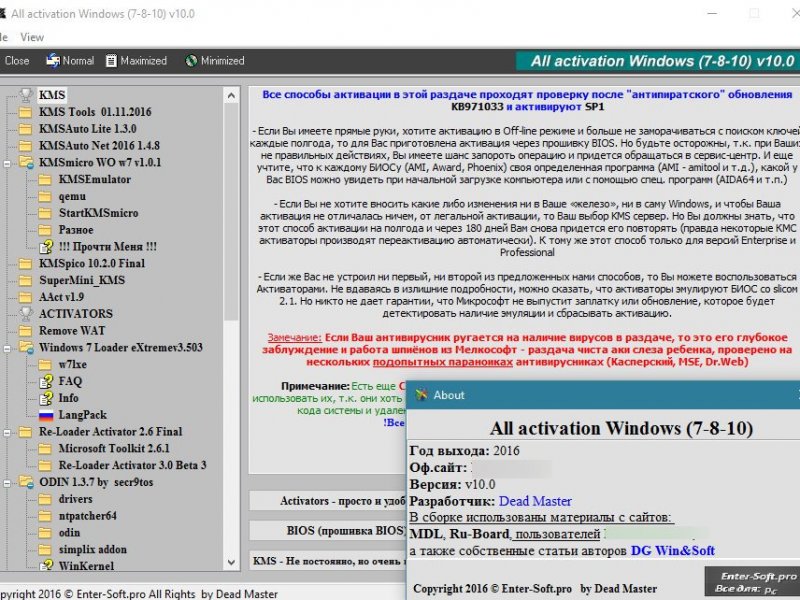The image size is (800, 600).
Task: Click the Microsoft Toolkit 2.6.1 folder icon
Action: 45,449
